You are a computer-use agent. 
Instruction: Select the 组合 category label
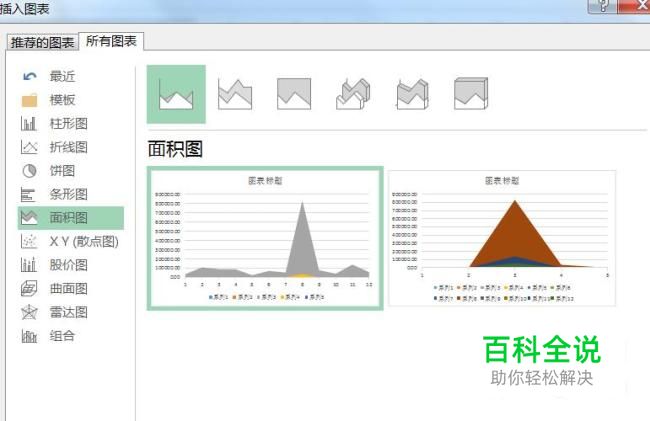[62, 336]
